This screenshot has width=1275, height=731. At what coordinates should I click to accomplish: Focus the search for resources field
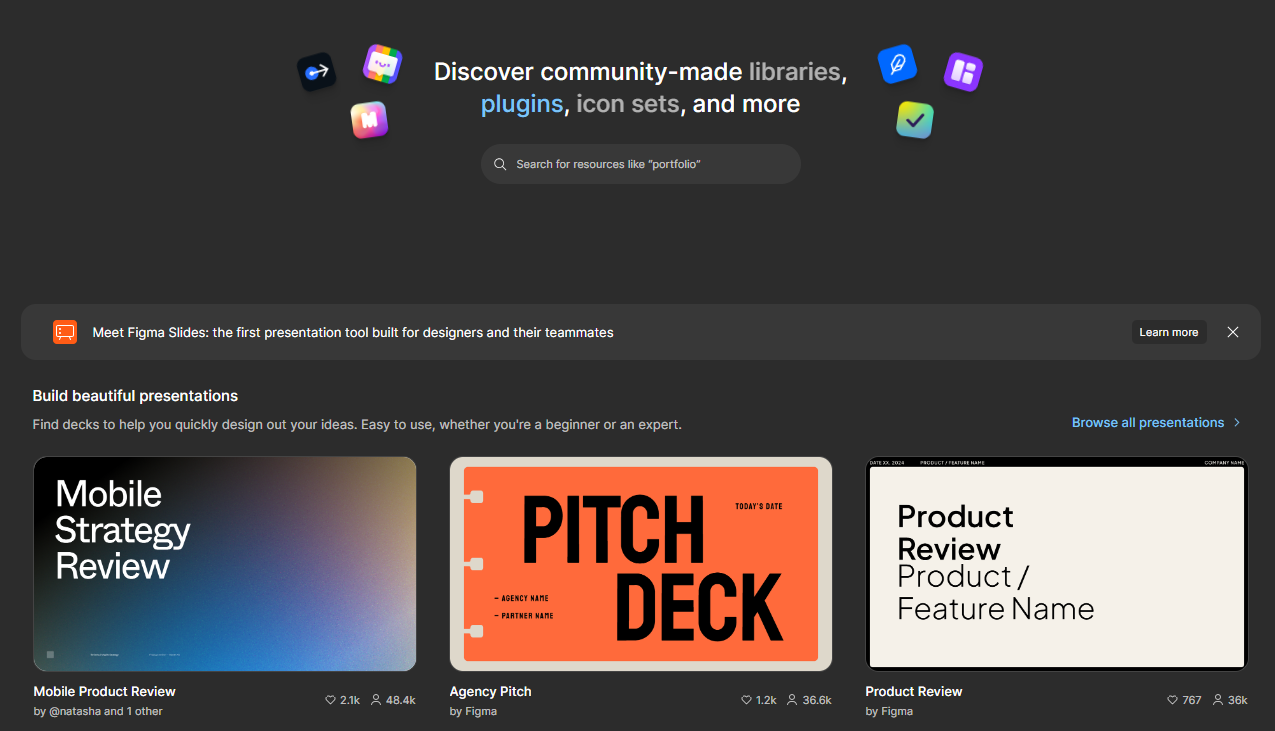[641, 164]
